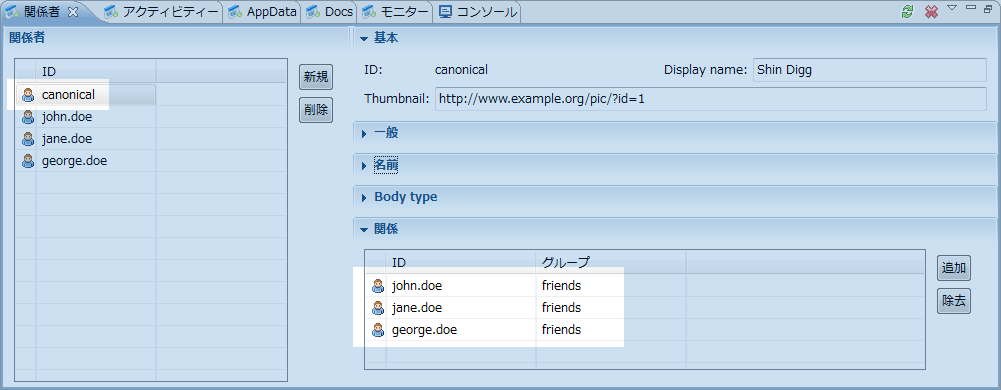Click the 削除 button
Screen dimensions: 1001x390
pyautogui.click(x=316, y=110)
